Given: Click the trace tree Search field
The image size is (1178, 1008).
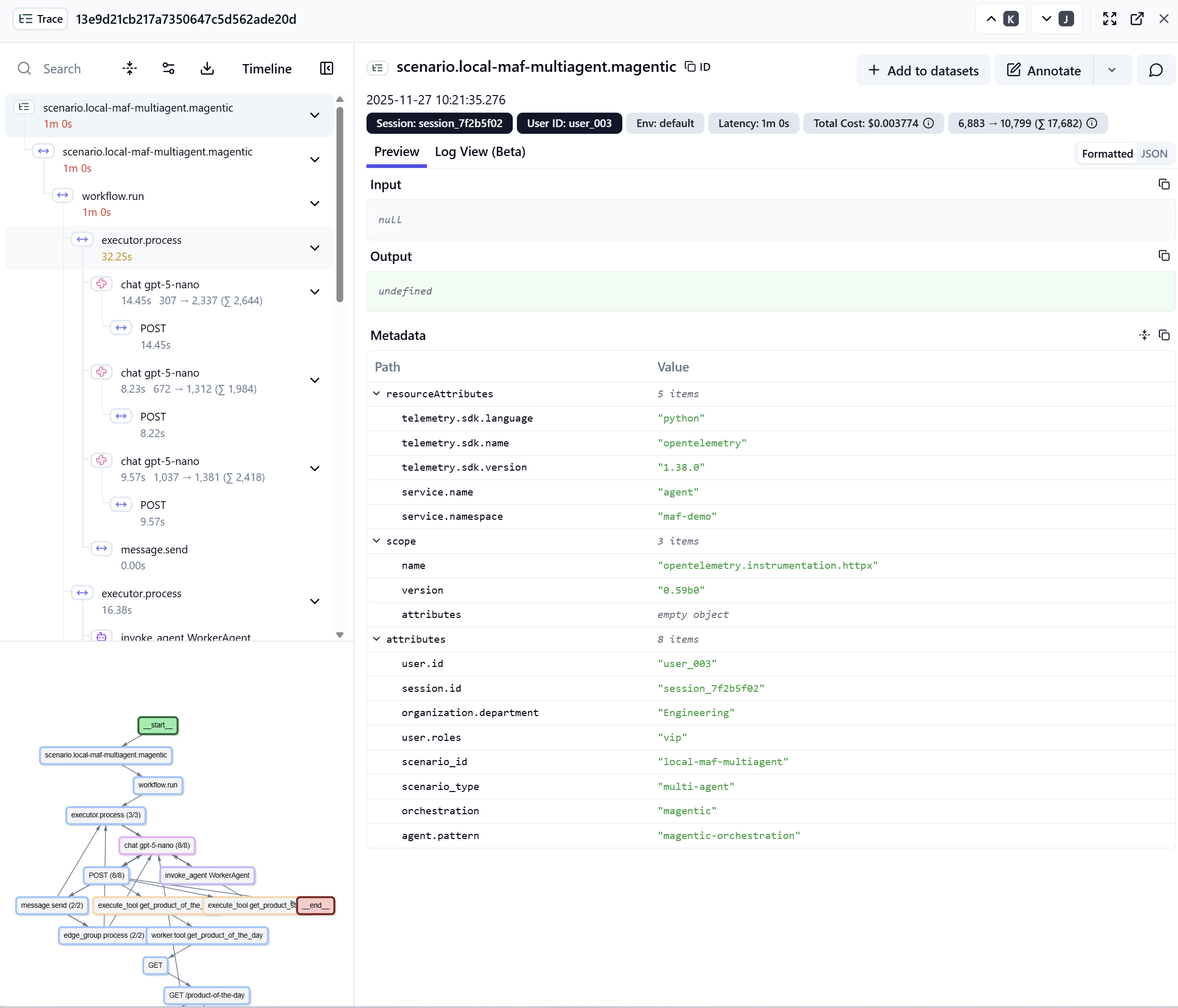Looking at the screenshot, I should point(63,69).
